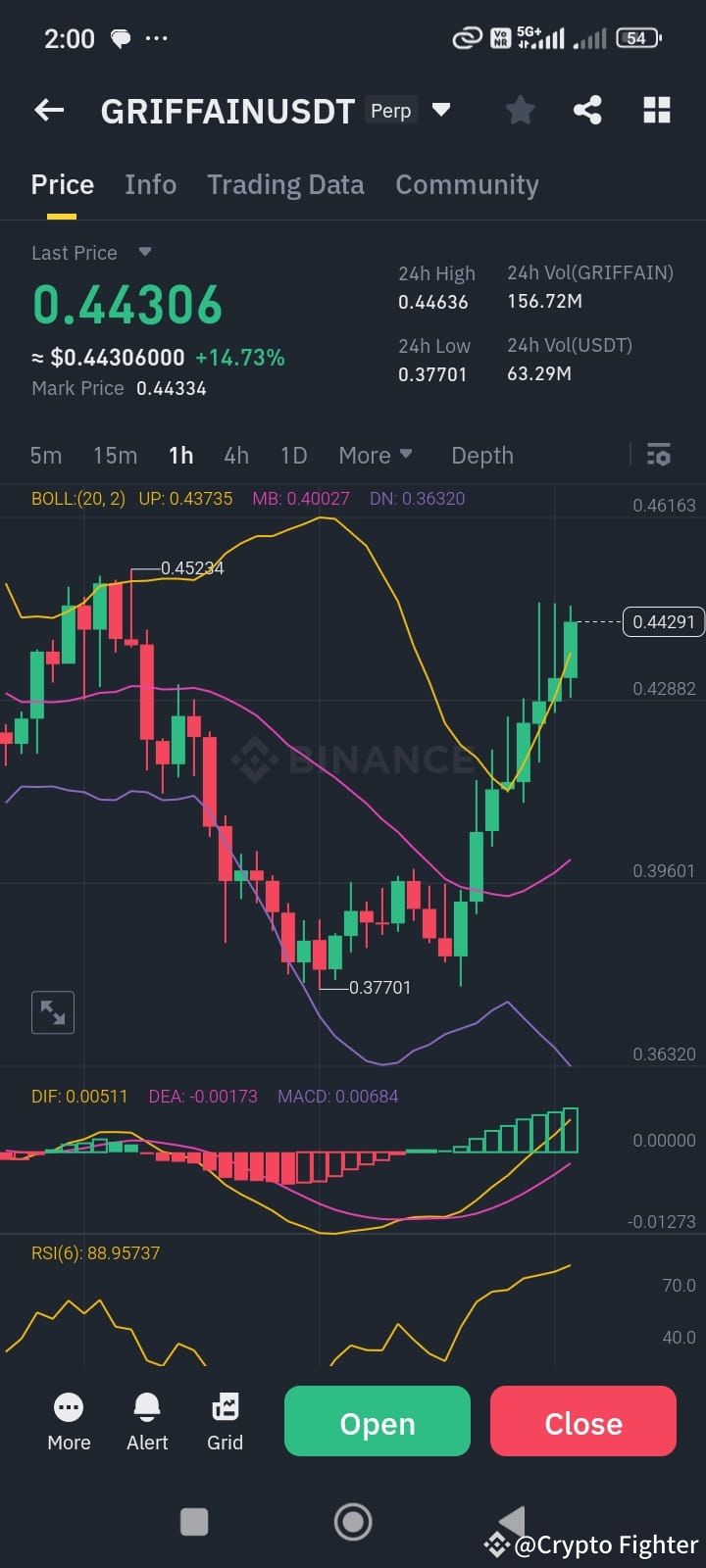
Task: Open the More options icon bottom left
Action: (x=69, y=1421)
